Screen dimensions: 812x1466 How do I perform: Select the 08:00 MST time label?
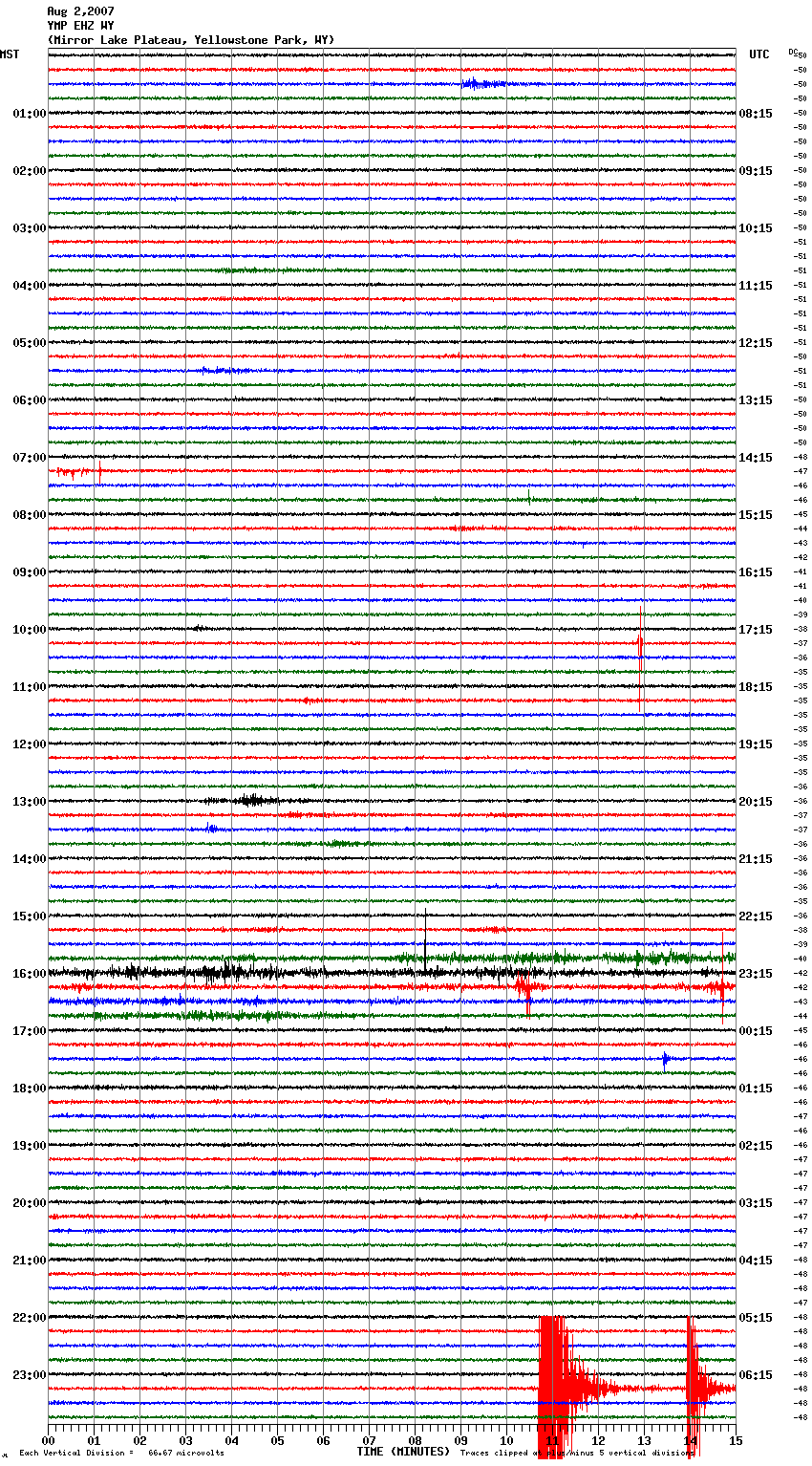[30, 515]
